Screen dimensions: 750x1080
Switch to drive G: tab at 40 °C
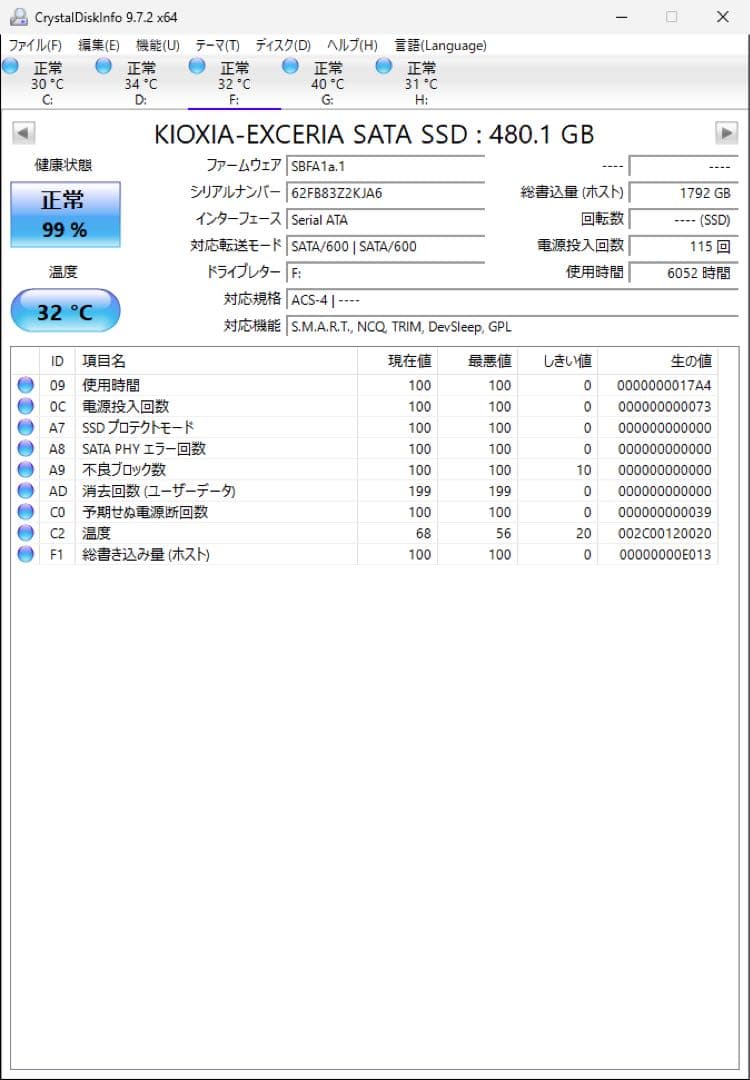tap(328, 83)
